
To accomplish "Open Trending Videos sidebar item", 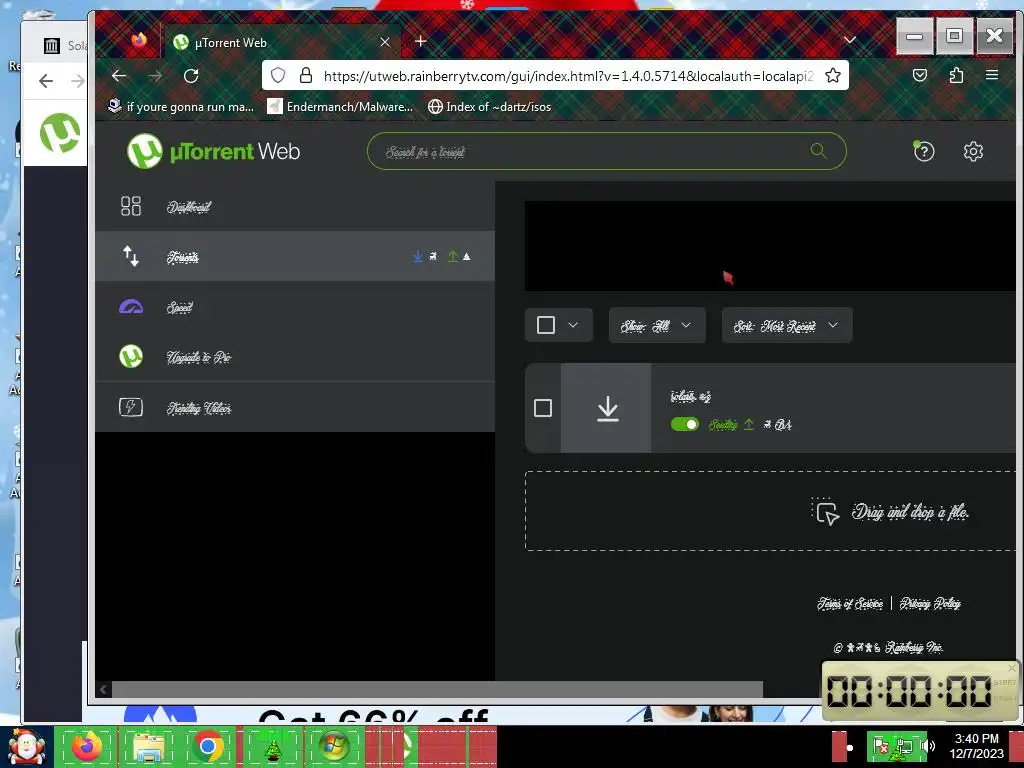I will click(295, 408).
